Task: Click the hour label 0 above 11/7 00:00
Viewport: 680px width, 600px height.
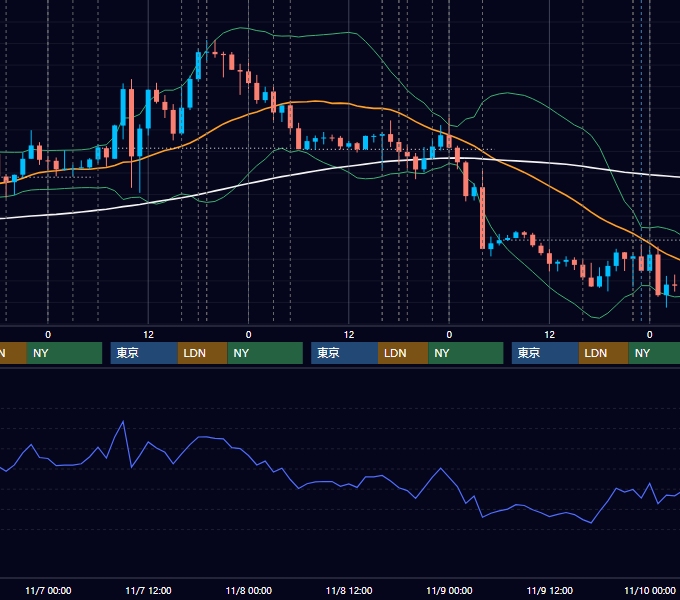Action: pyautogui.click(x=48, y=335)
